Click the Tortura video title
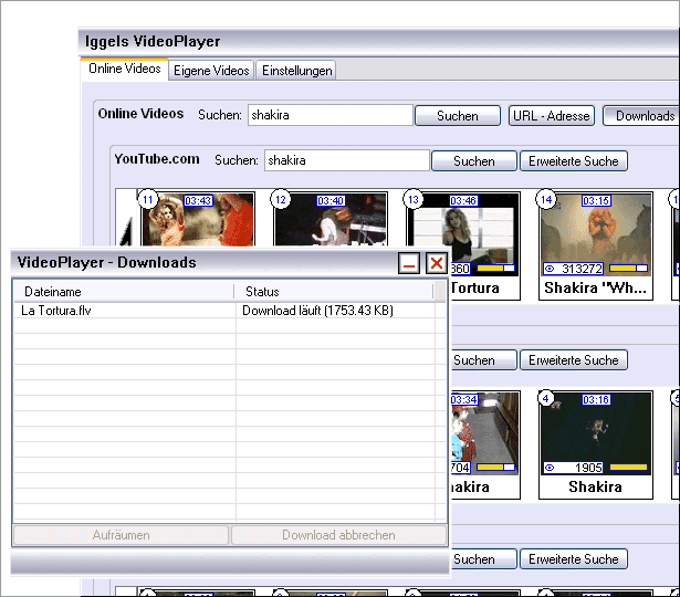 [x=475, y=288]
